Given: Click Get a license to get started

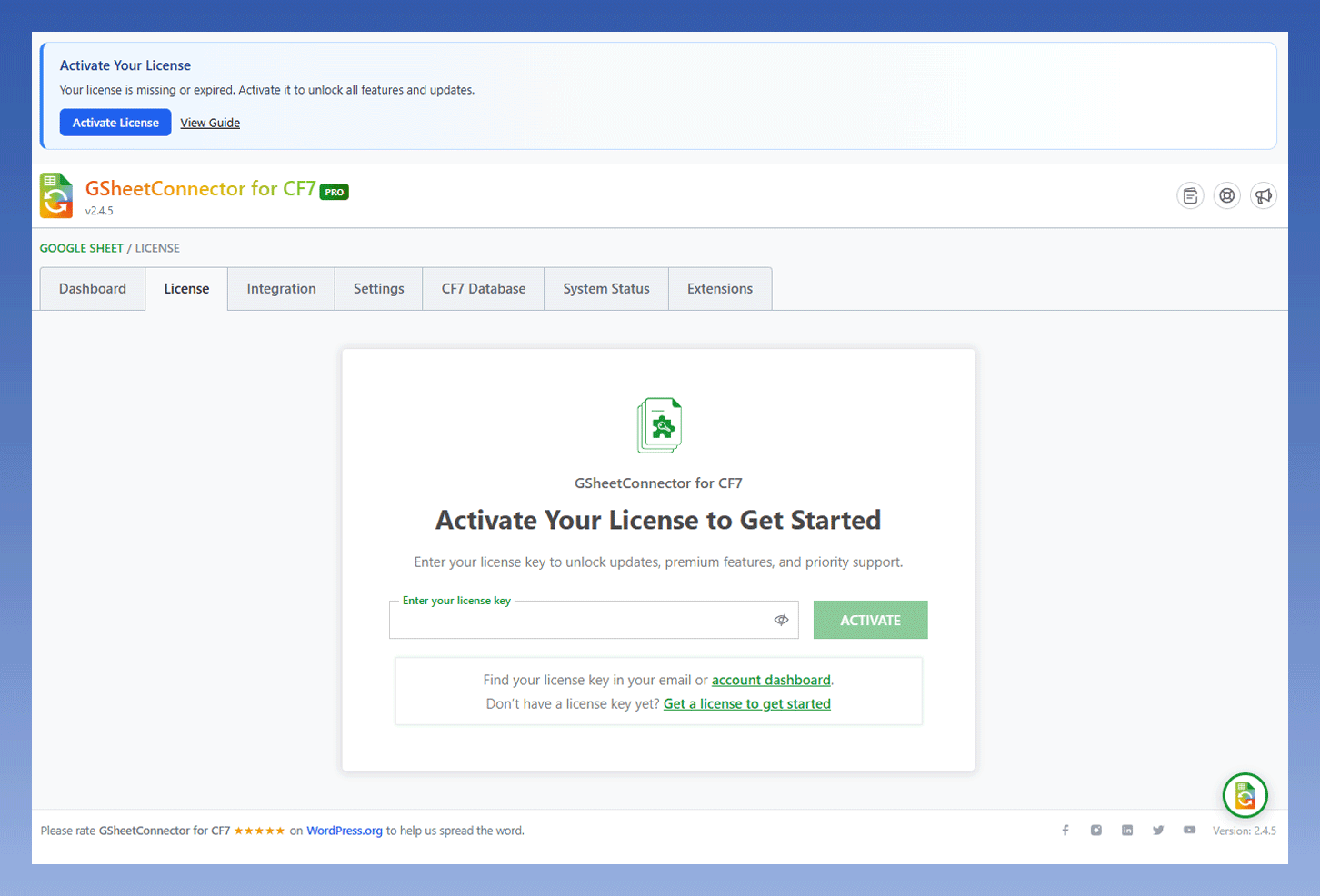Looking at the screenshot, I should (747, 703).
